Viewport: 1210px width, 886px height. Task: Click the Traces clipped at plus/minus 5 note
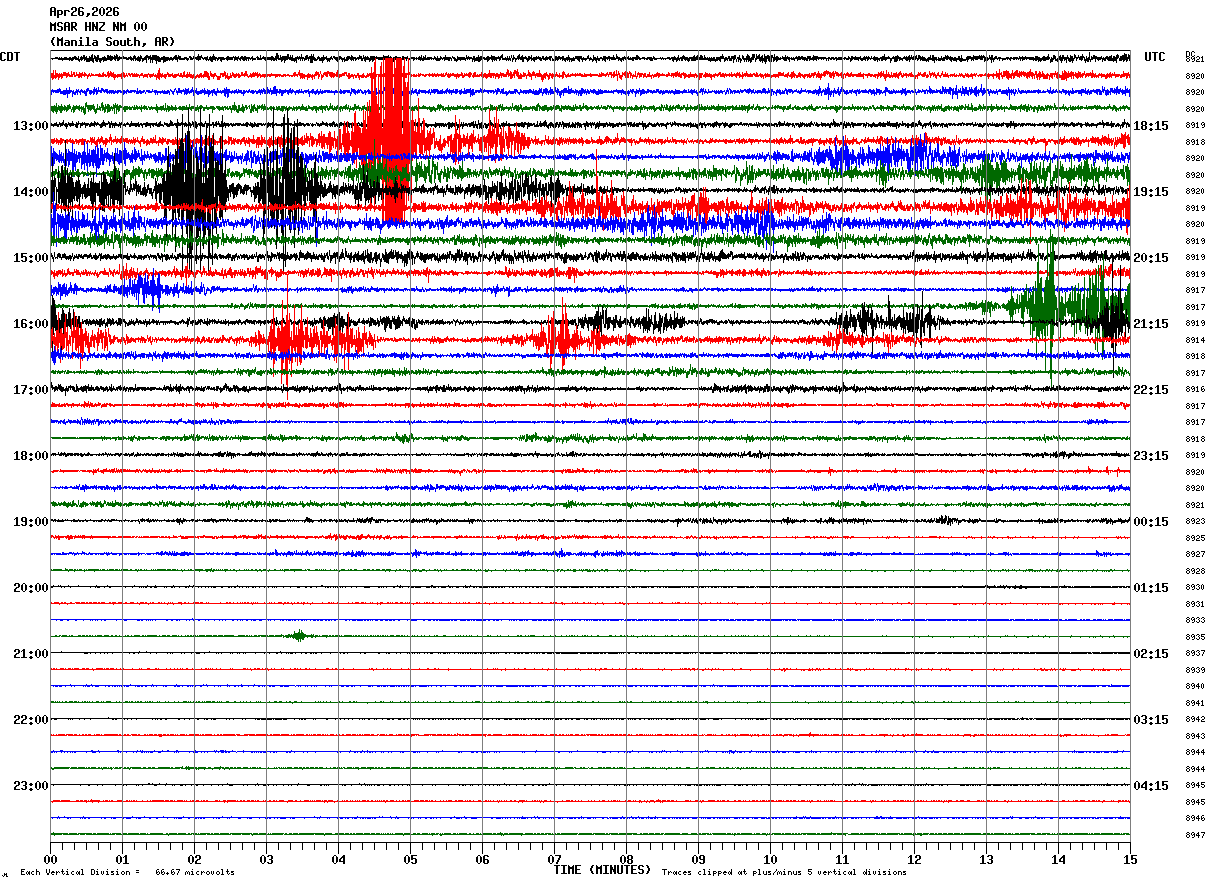784,873
